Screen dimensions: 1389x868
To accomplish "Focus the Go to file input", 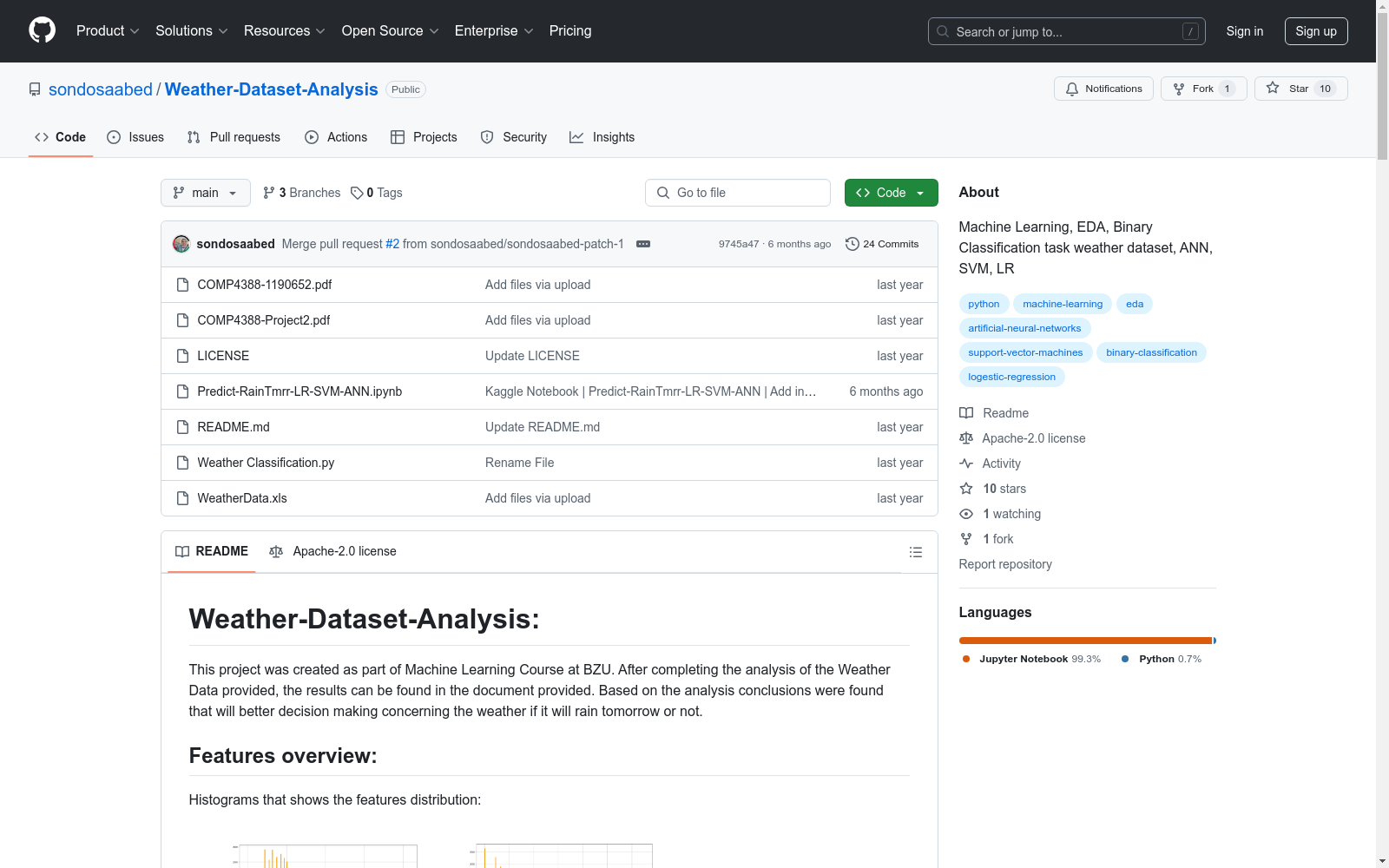I will click(738, 193).
